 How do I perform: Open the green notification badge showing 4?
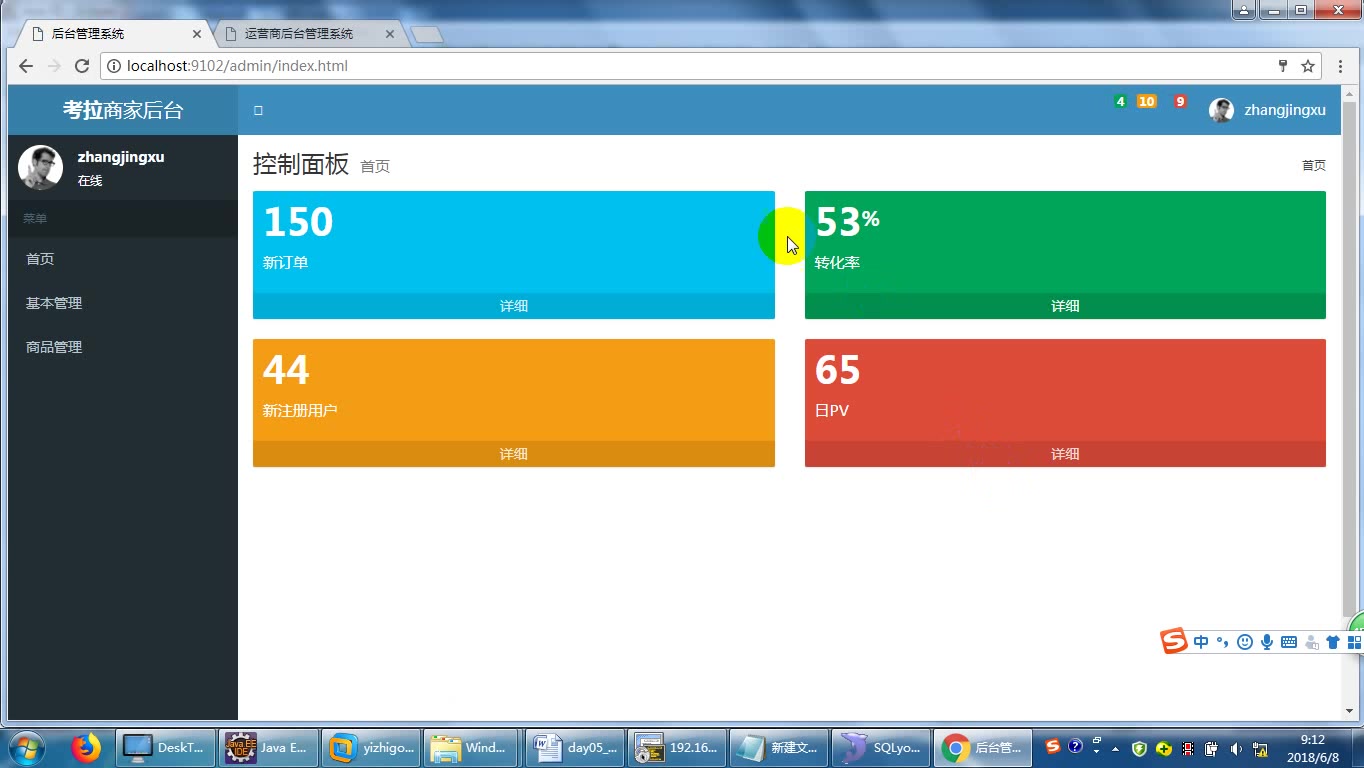point(1120,101)
